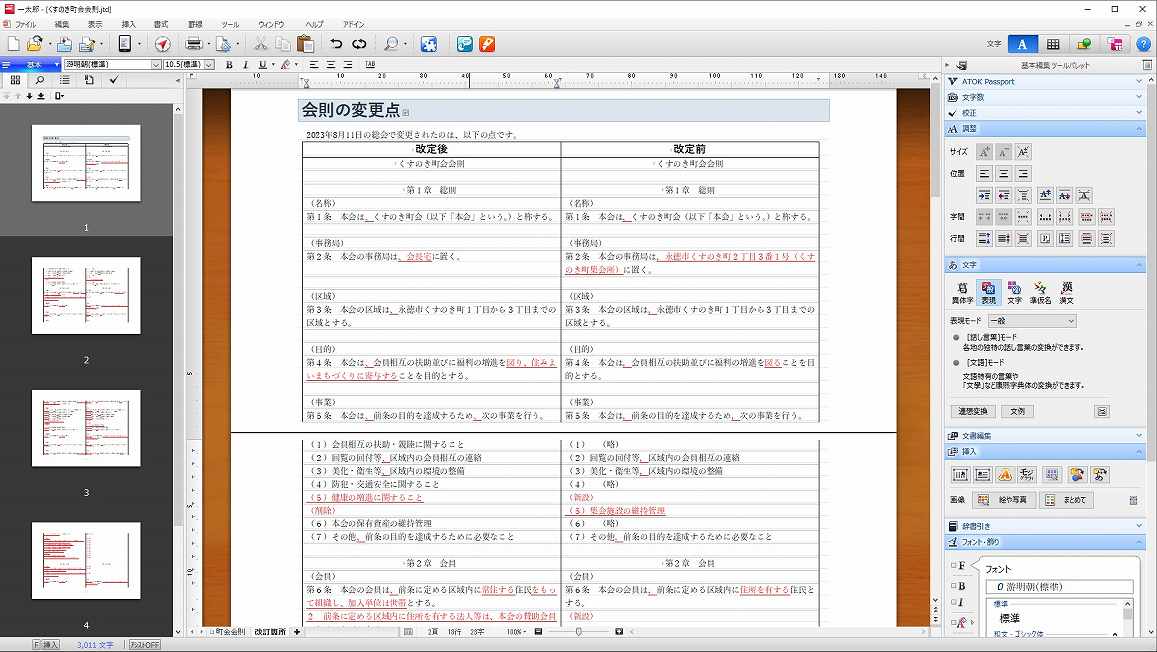Open the 書式 menu

click(160, 23)
